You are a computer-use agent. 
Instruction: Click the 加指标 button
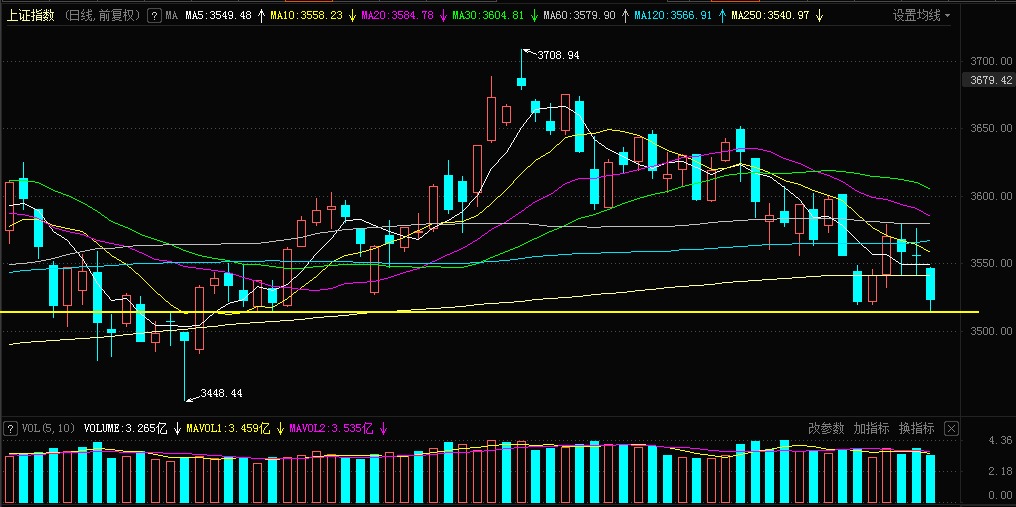pyautogui.click(x=871, y=428)
